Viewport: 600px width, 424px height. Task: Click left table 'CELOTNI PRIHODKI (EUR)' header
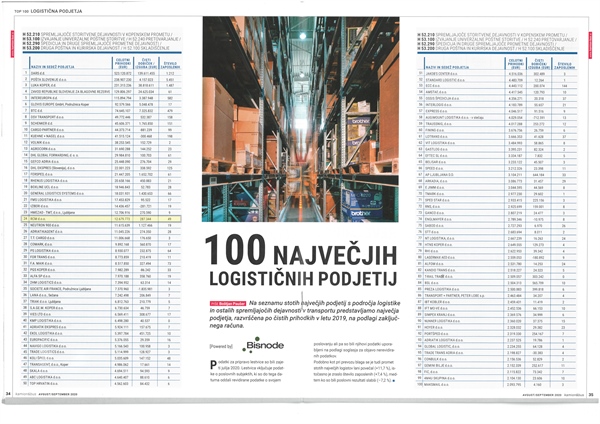pos(122,64)
